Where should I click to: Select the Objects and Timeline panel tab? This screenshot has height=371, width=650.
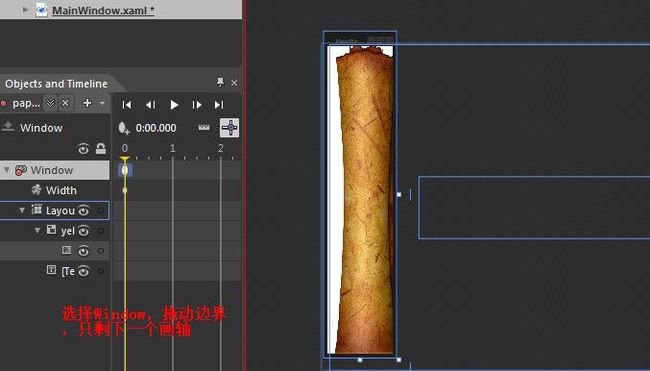(x=56, y=84)
